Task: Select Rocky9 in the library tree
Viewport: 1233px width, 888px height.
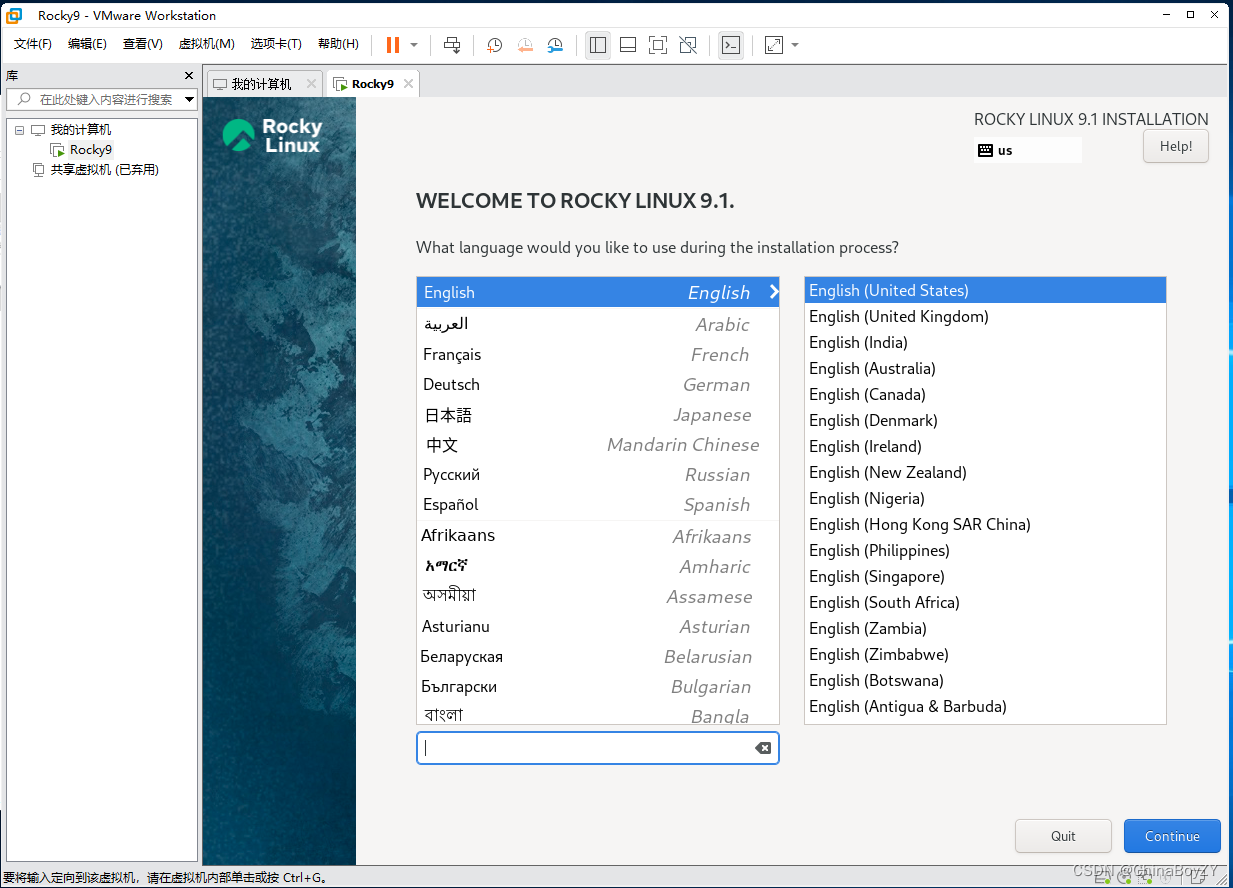Action: tap(91, 150)
